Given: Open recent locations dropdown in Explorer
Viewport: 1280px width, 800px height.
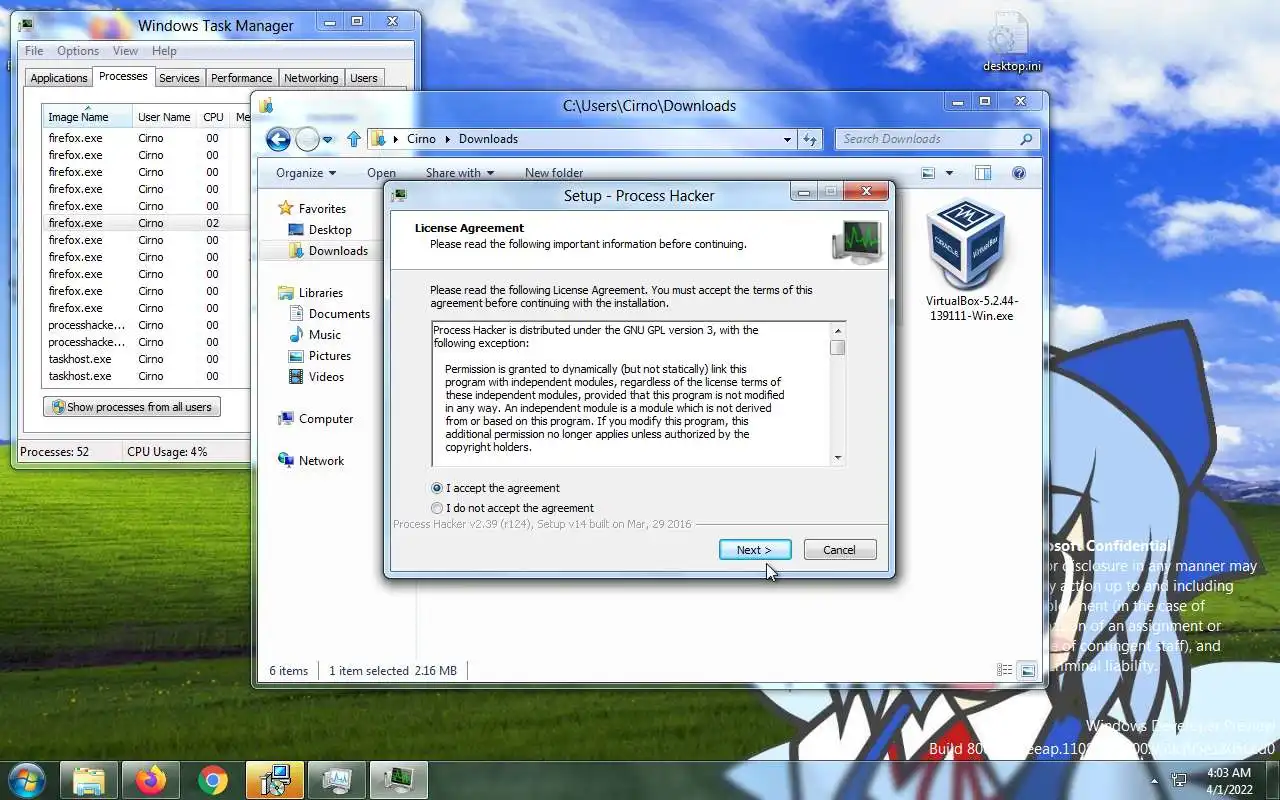Looking at the screenshot, I should pyautogui.click(x=328, y=140).
